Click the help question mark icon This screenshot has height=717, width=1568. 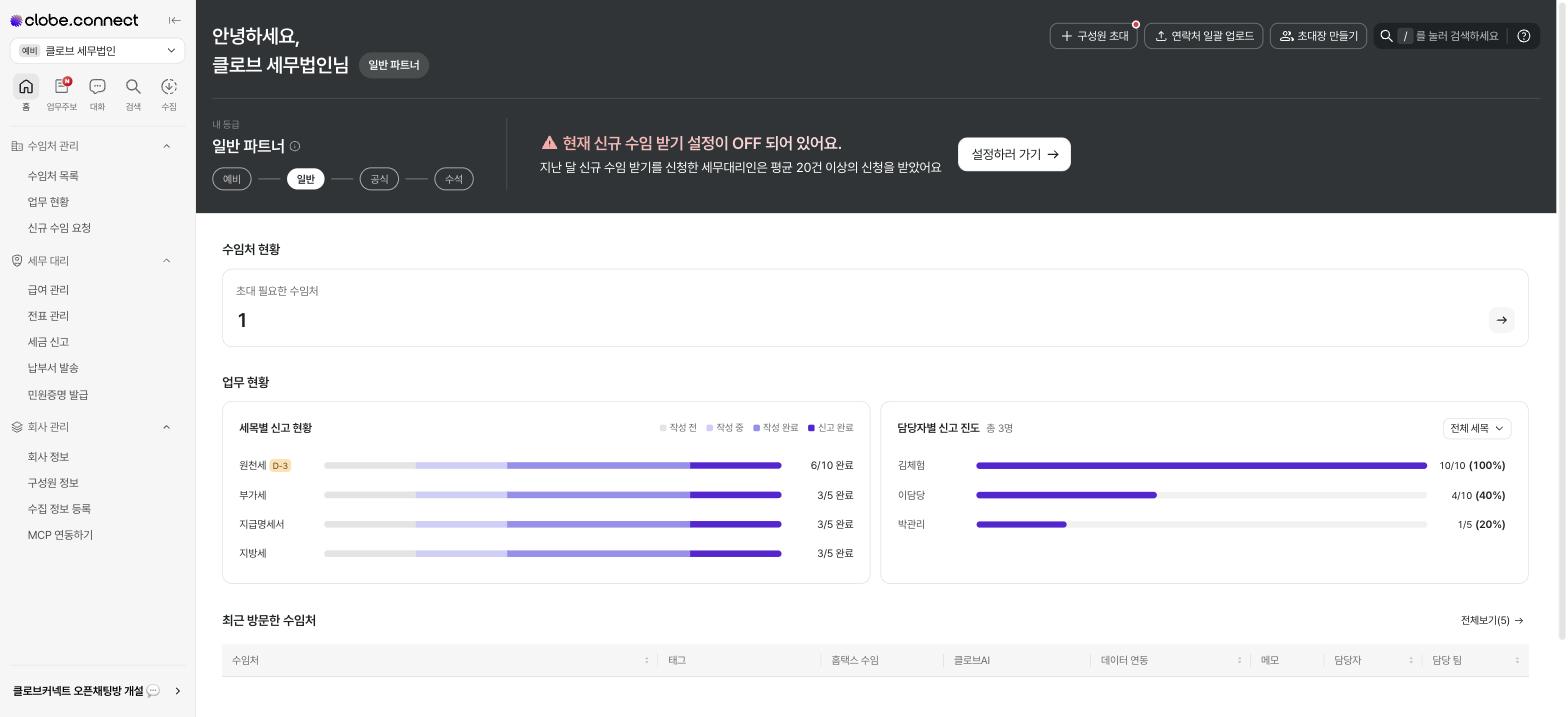coord(1524,36)
